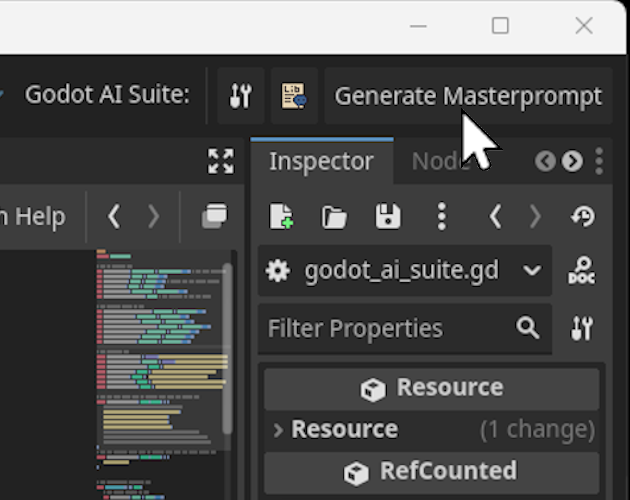Click the search magnifier in Filter Properties

(528, 327)
